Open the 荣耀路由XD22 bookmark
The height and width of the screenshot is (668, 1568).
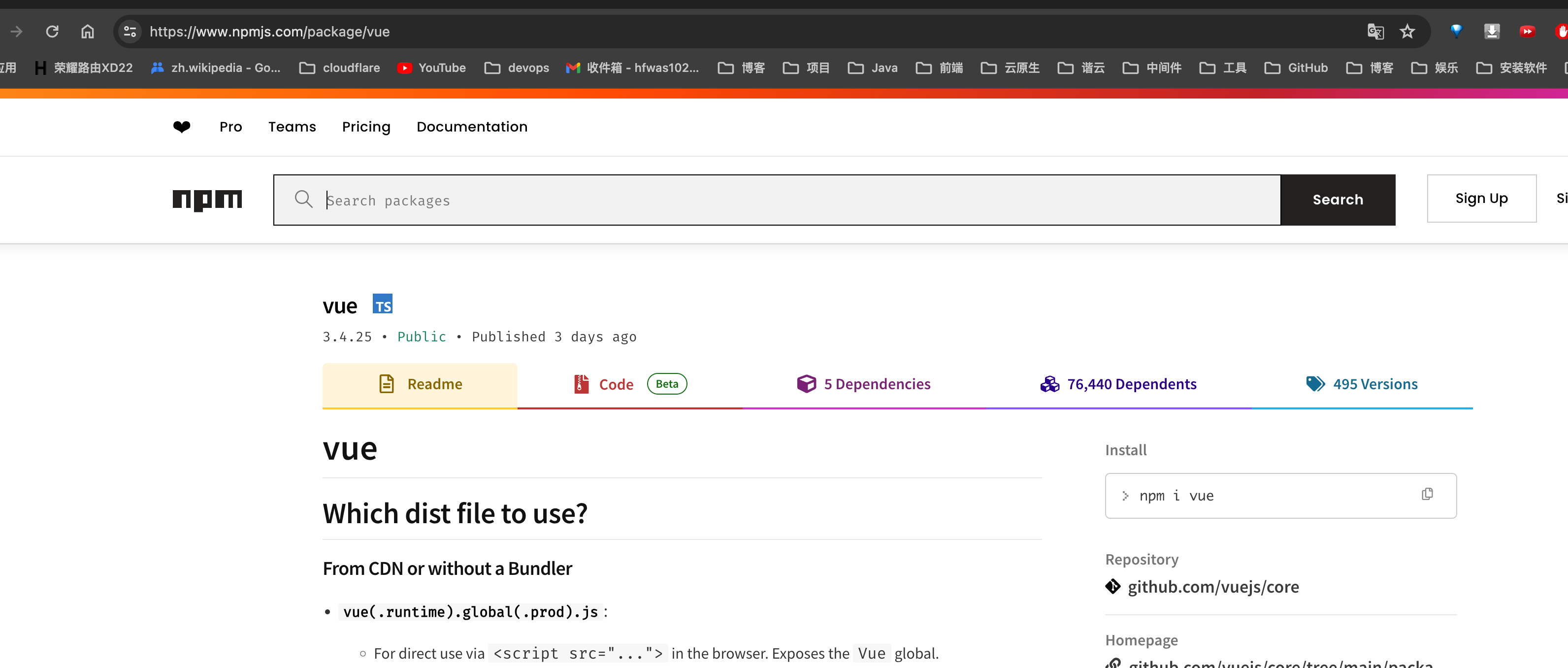(83, 67)
